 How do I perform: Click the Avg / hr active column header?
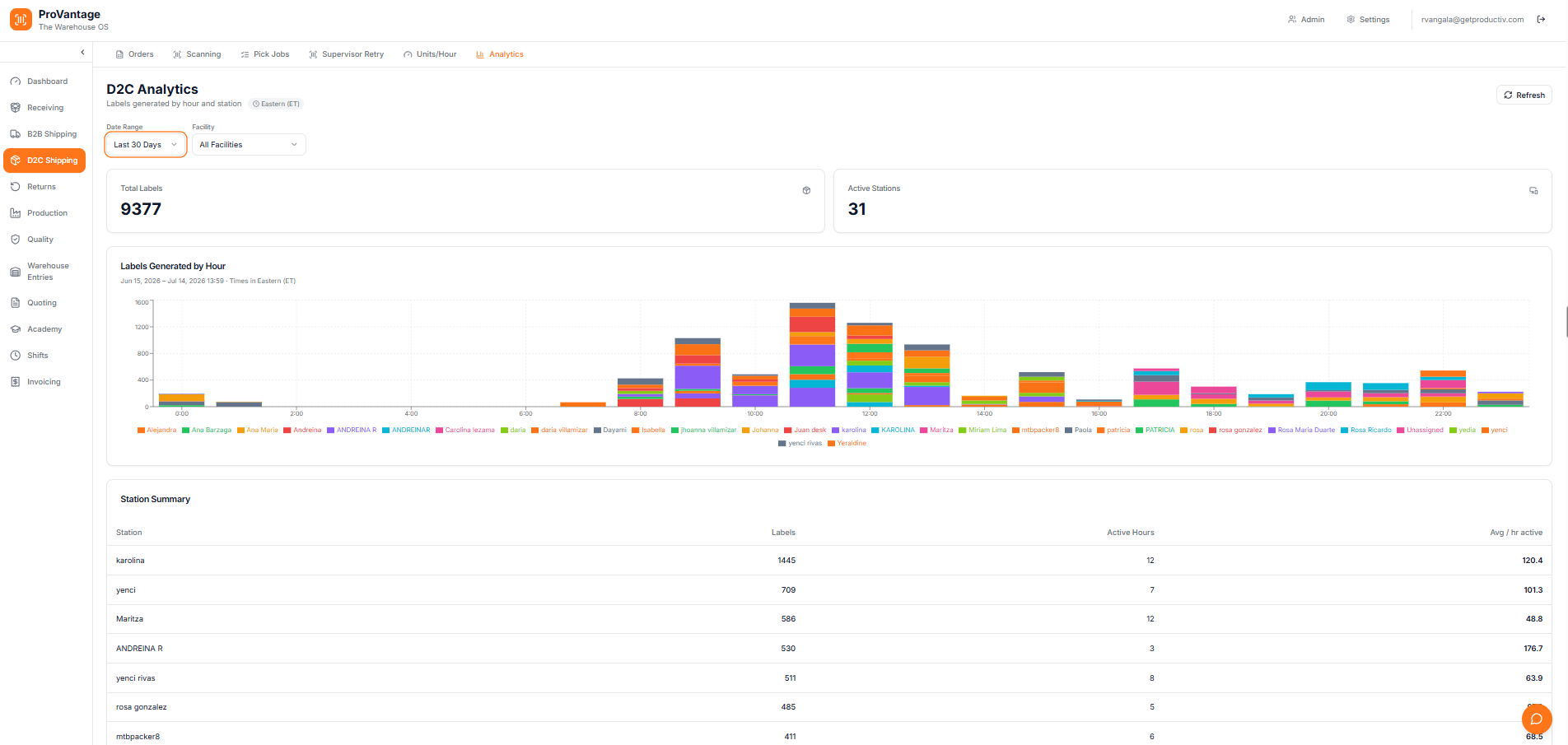click(1516, 533)
